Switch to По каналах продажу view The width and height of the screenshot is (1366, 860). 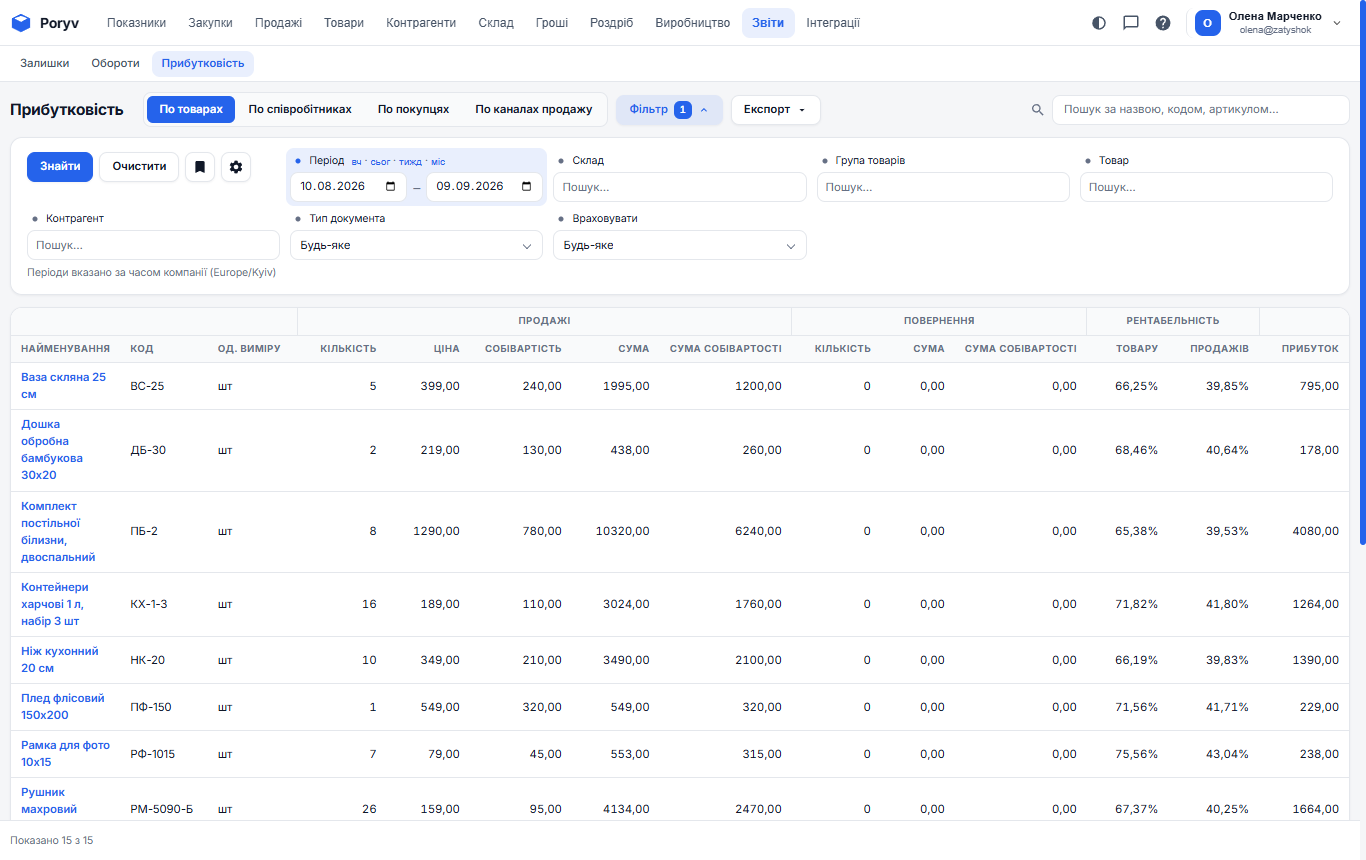[x=534, y=110]
